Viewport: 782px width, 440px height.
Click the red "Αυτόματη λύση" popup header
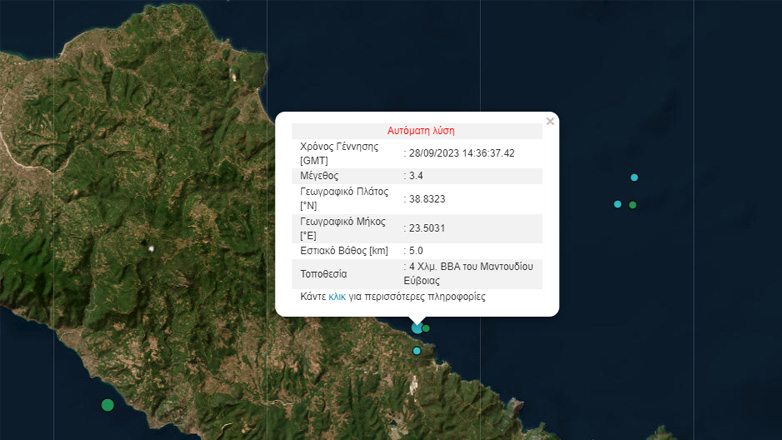(x=421, y=130)
